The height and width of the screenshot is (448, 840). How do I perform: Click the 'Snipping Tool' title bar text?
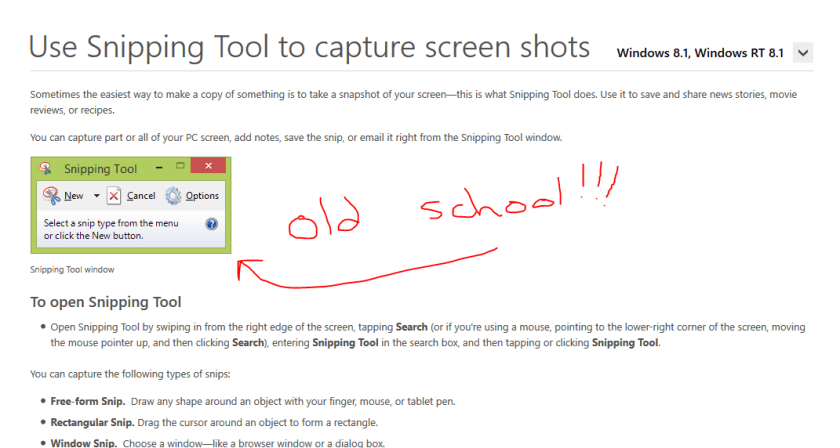pyautogui.click(x=101, y=169)
